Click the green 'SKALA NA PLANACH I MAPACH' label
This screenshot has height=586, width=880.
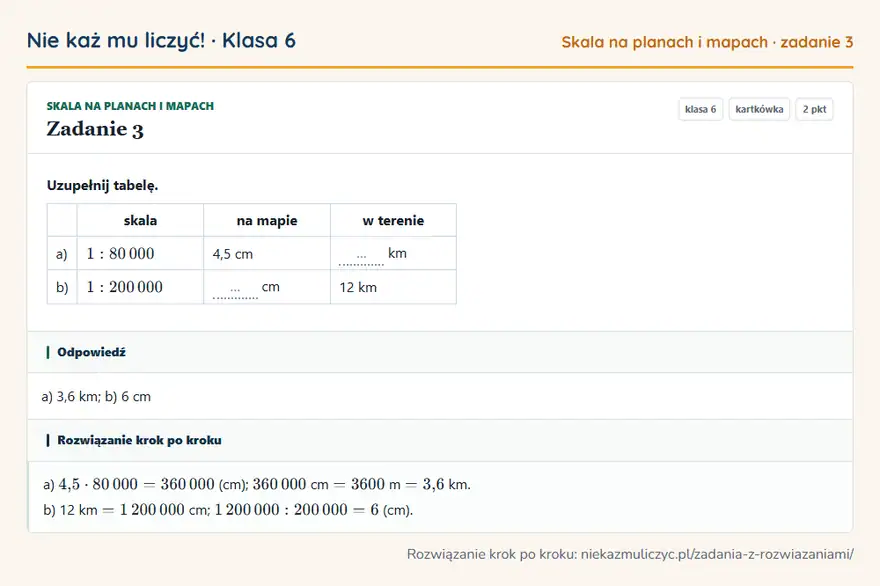[130, 106]
